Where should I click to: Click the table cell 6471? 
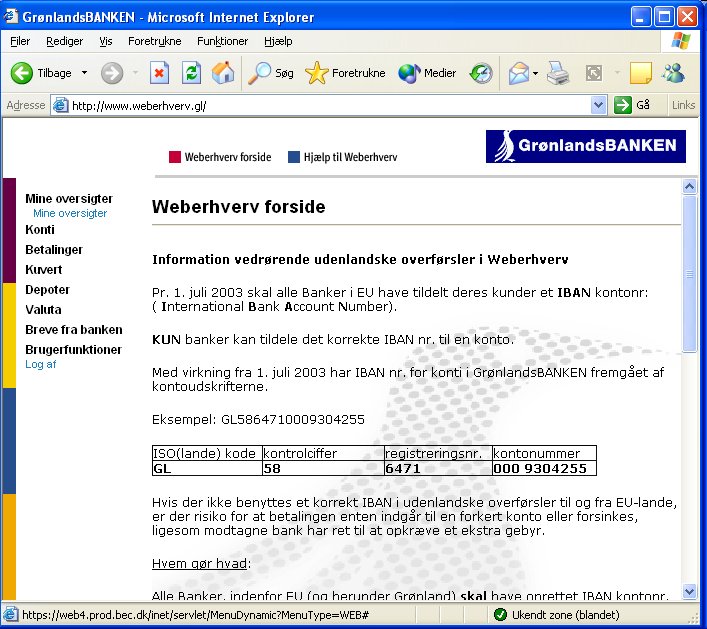pyautogui.click(x=437, y=468)
